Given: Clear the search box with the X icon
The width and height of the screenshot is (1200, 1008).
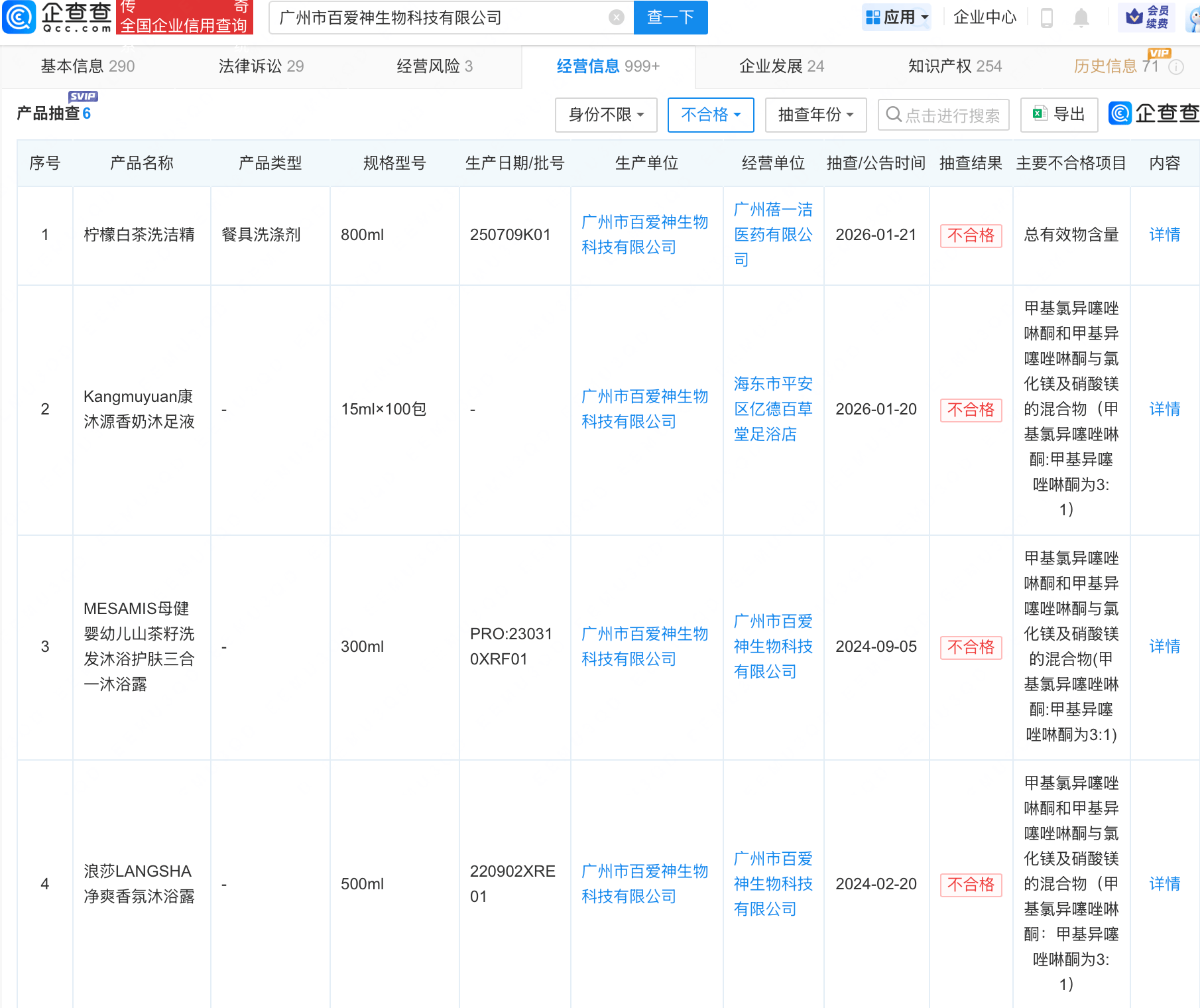Looking at the screenshot, I should 617,17.
